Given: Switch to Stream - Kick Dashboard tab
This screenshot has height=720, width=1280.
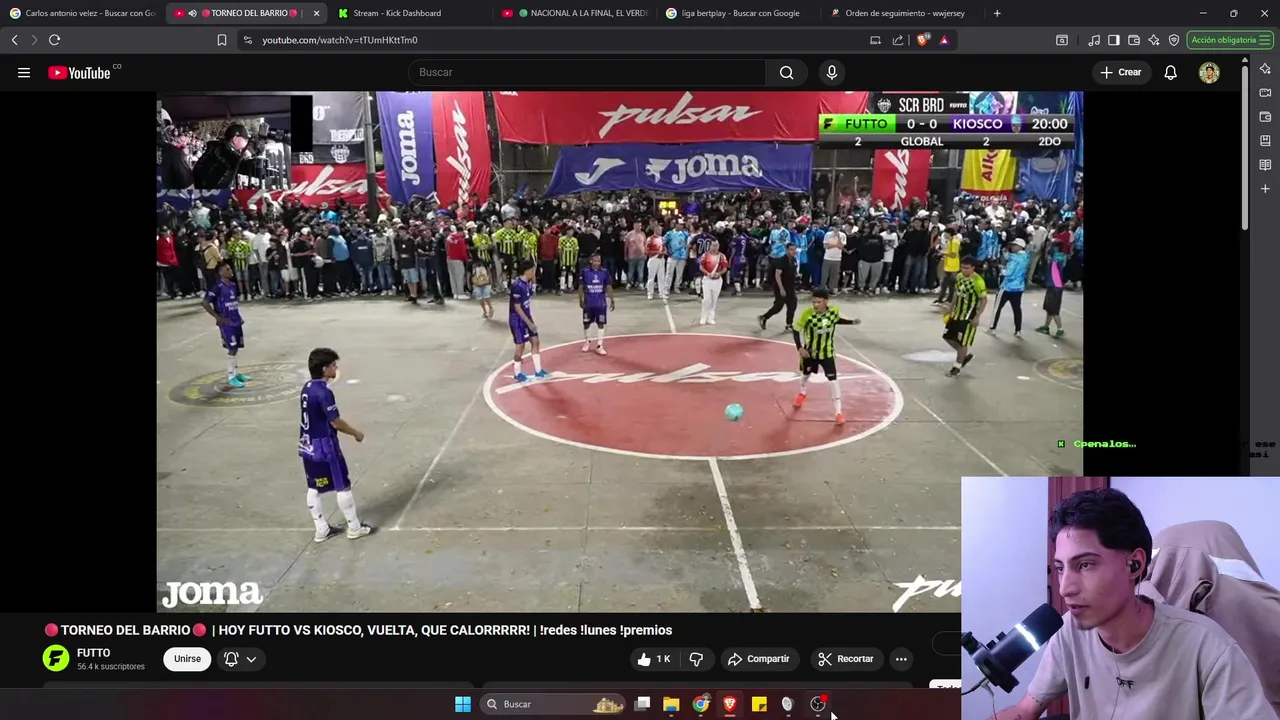Looking at the screenshot, I should (x=410, y=13).
